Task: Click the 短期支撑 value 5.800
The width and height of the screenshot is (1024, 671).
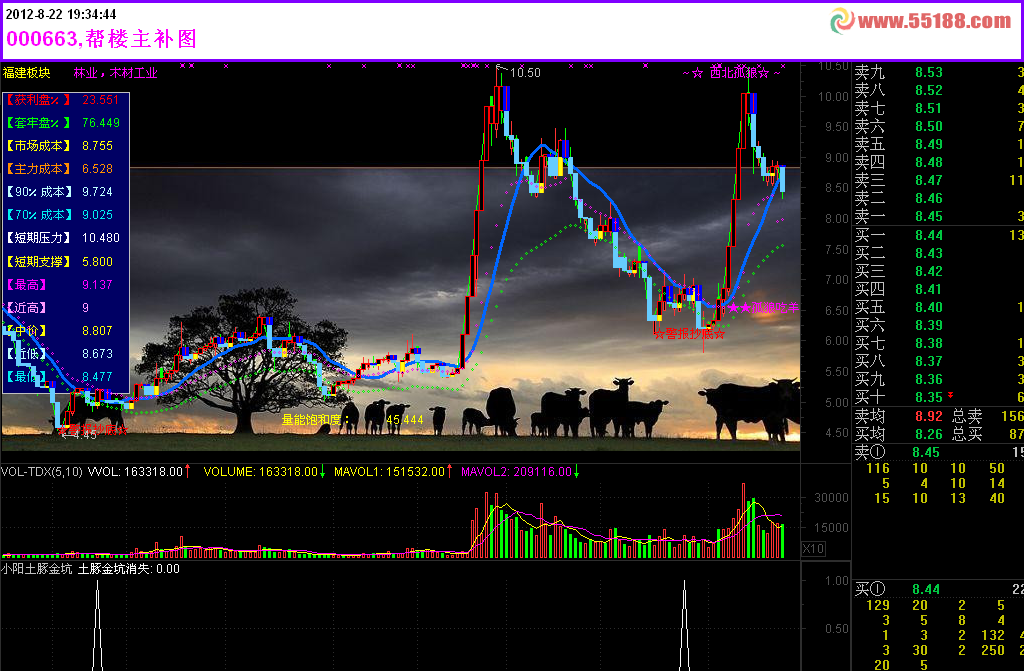Action: tap(97, 261)
